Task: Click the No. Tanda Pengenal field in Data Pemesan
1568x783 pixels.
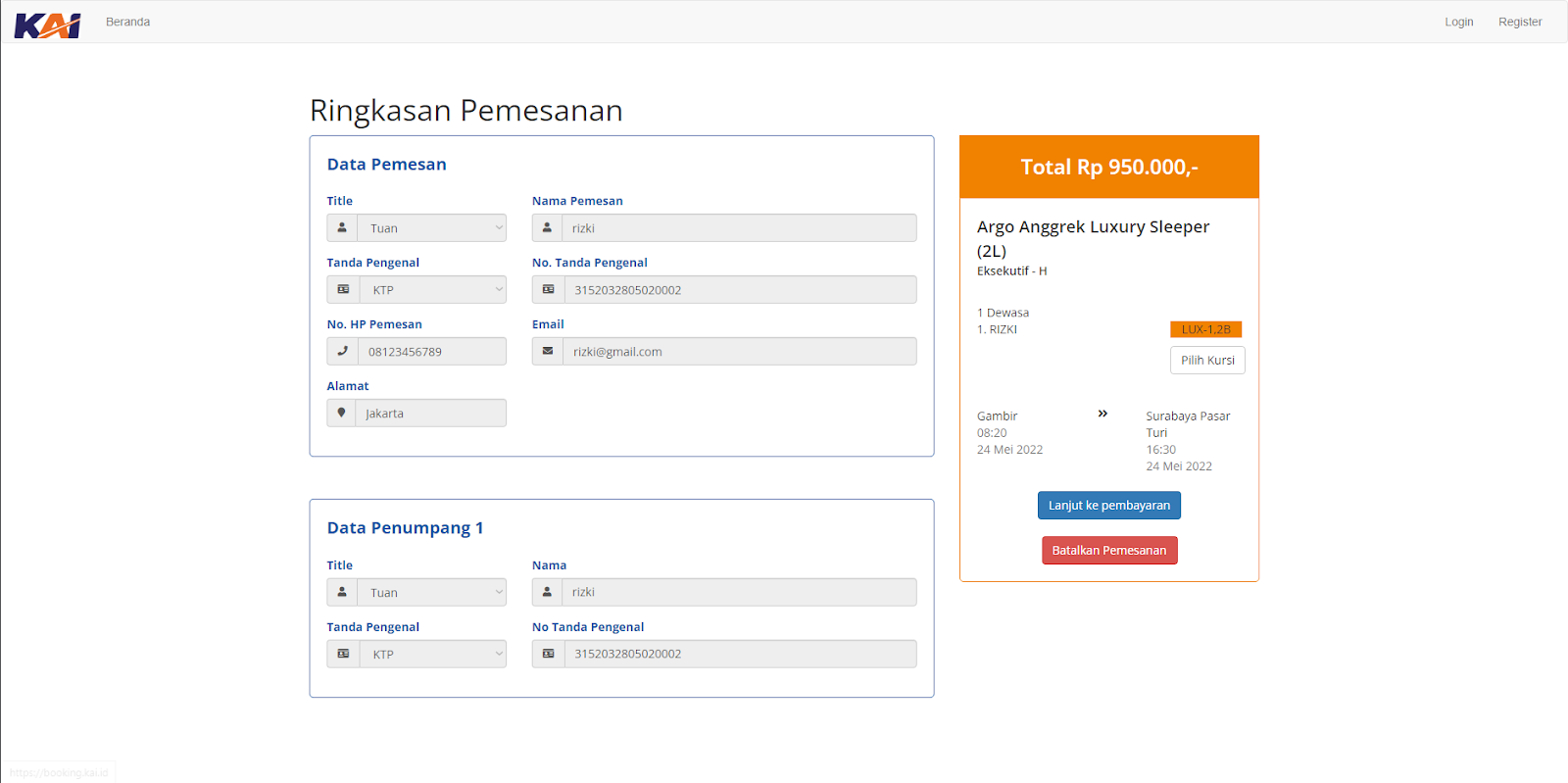Action: [741, 289]
